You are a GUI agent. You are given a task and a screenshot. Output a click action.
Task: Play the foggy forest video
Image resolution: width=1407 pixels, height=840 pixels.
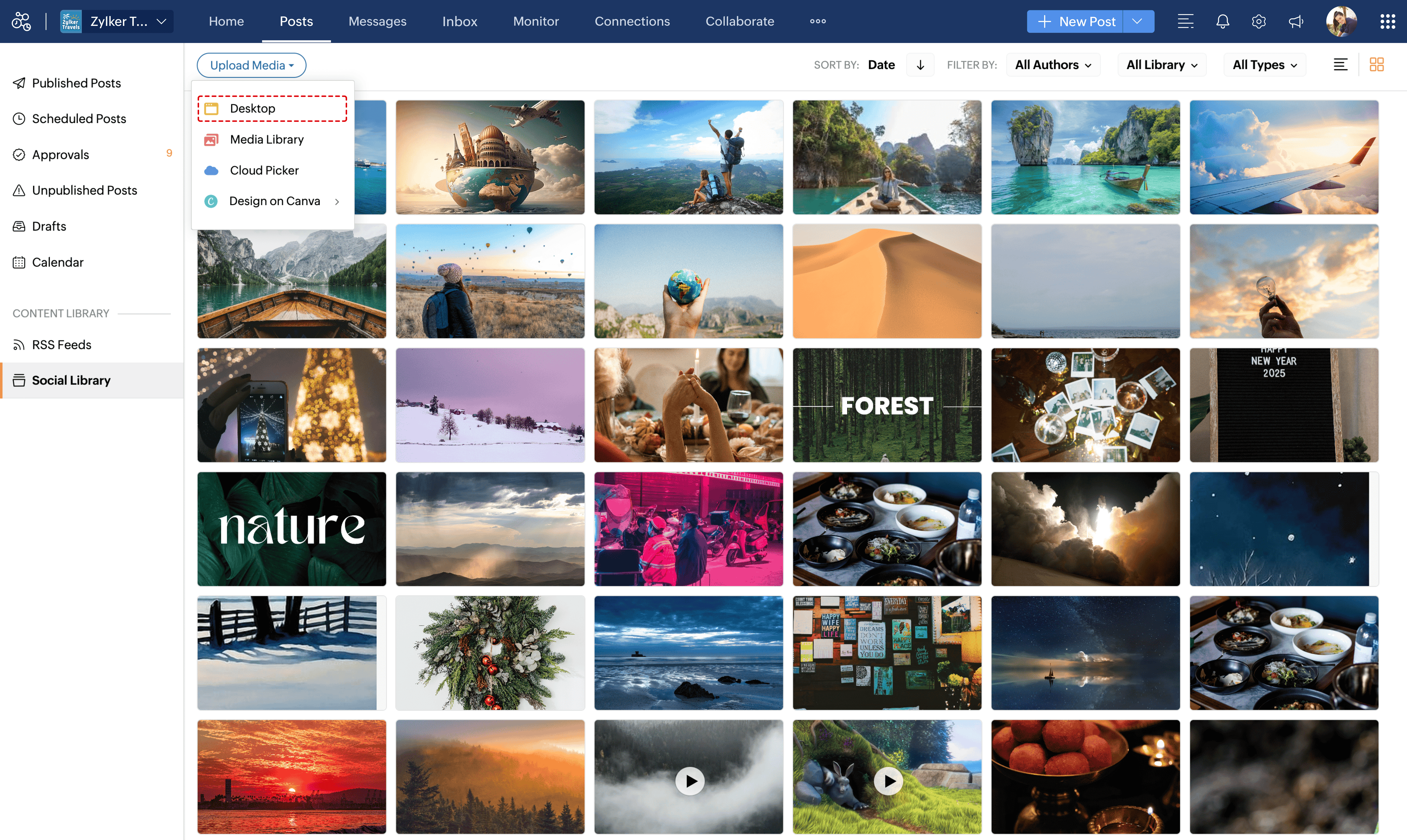pyautogui.click(x=690, y=781)
